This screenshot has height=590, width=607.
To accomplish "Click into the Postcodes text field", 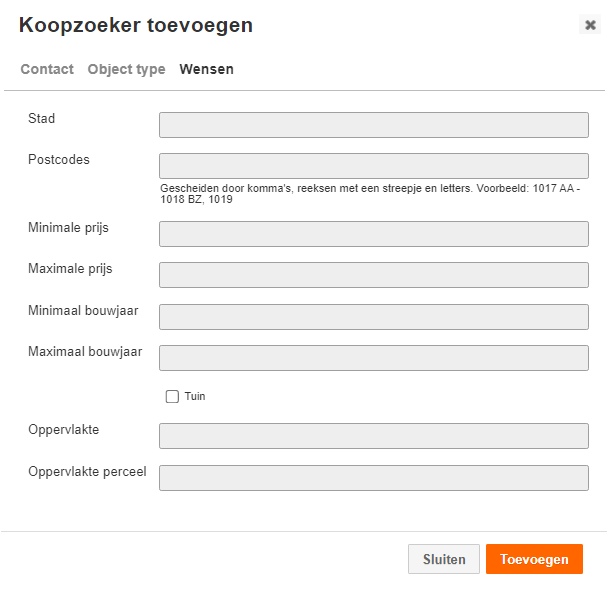I will 374,166.
